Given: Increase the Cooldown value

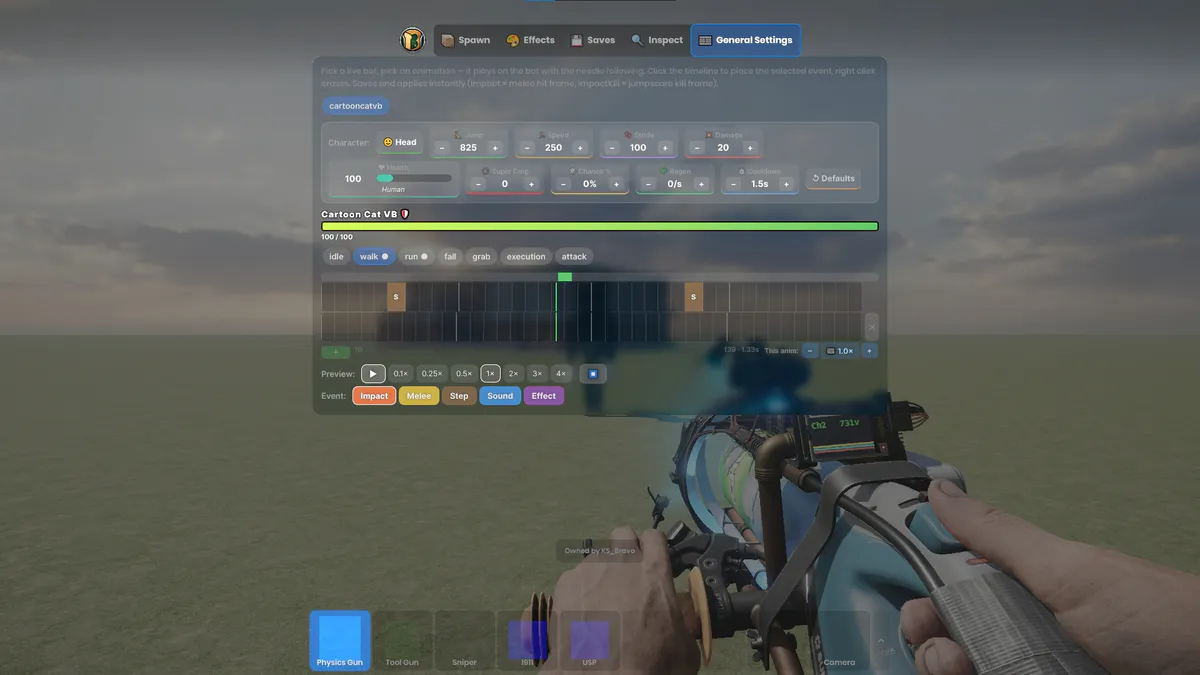Looking at the screenshot, I should click(x=787, y=184).
